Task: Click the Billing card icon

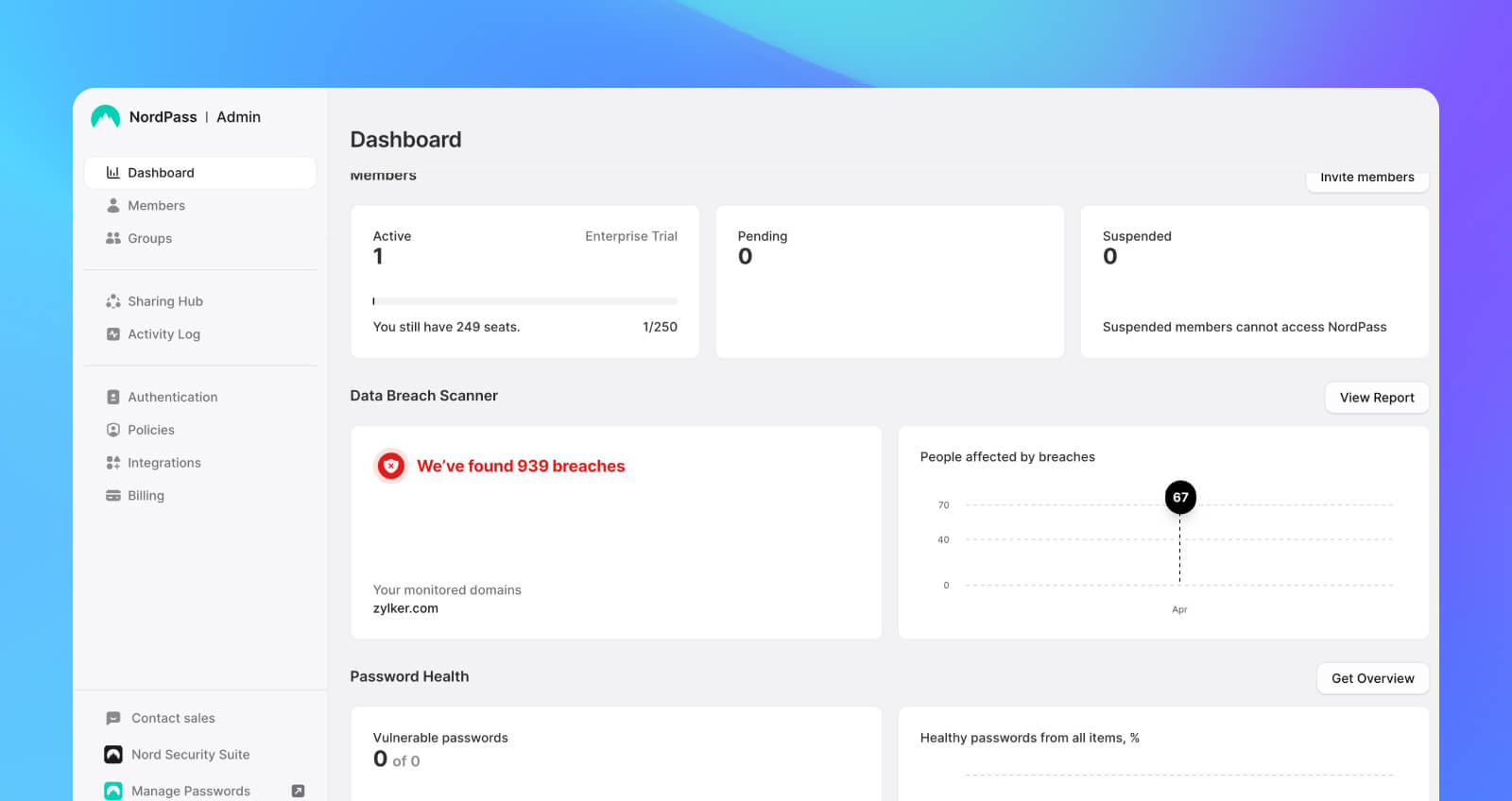Action: pos(113,496)
